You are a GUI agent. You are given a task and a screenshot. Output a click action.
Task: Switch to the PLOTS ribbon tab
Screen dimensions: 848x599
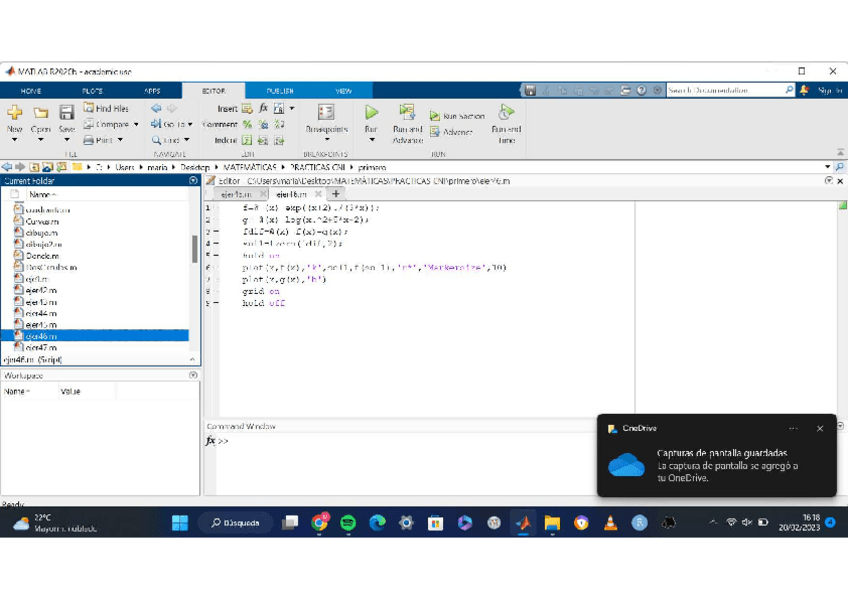click(x=92, y=91)
